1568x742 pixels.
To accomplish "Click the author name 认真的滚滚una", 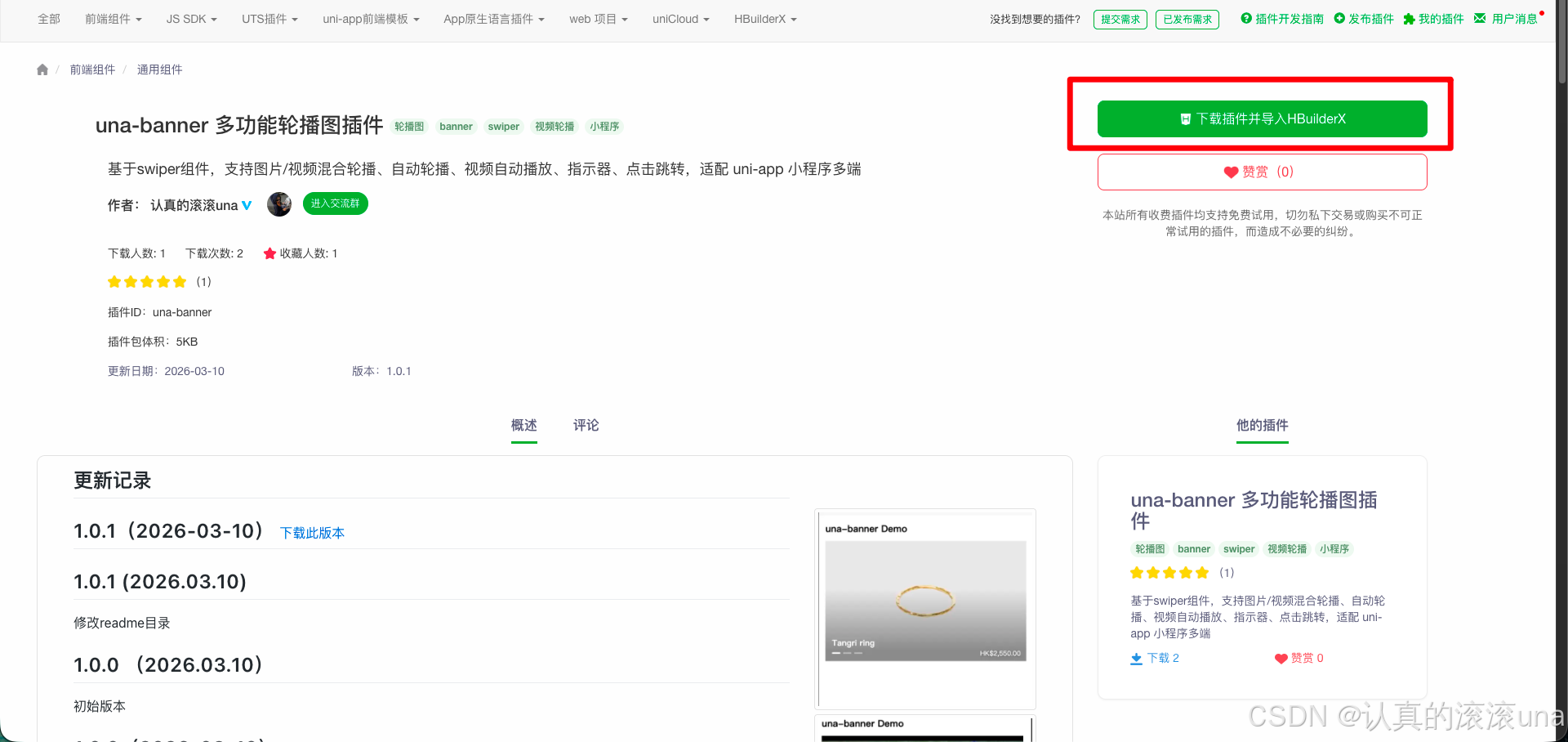I will click(x=194, y=205).
